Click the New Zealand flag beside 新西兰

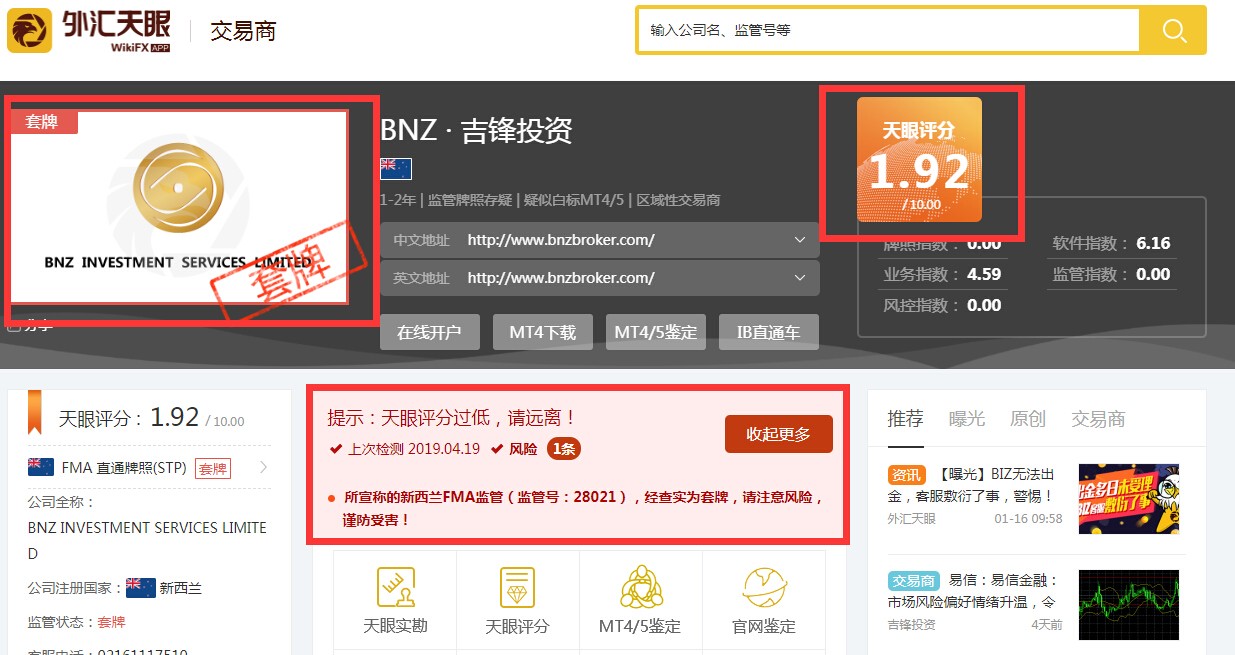coord(140,588)
